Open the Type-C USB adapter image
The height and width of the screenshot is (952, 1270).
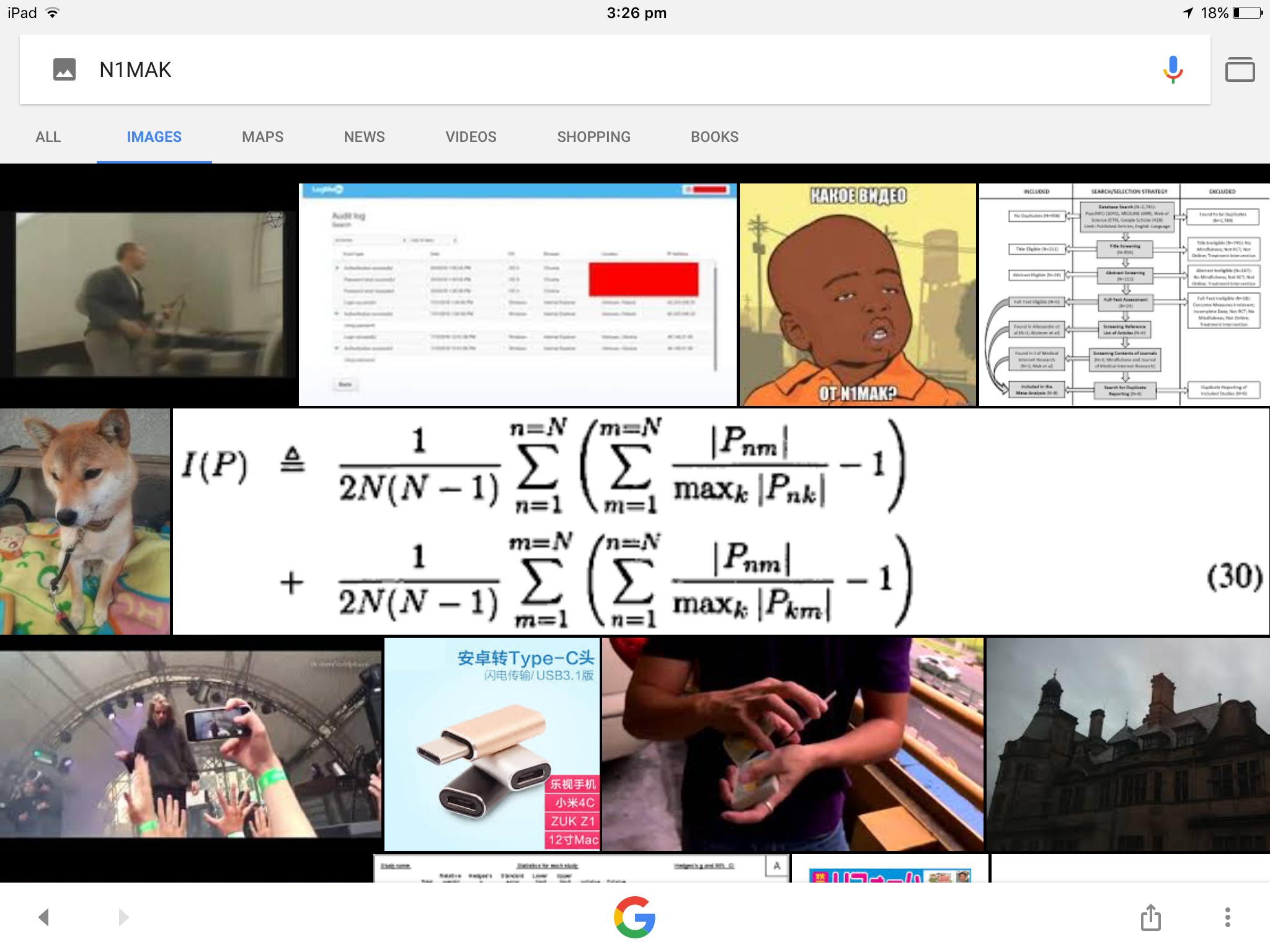[x=492, y=744]
